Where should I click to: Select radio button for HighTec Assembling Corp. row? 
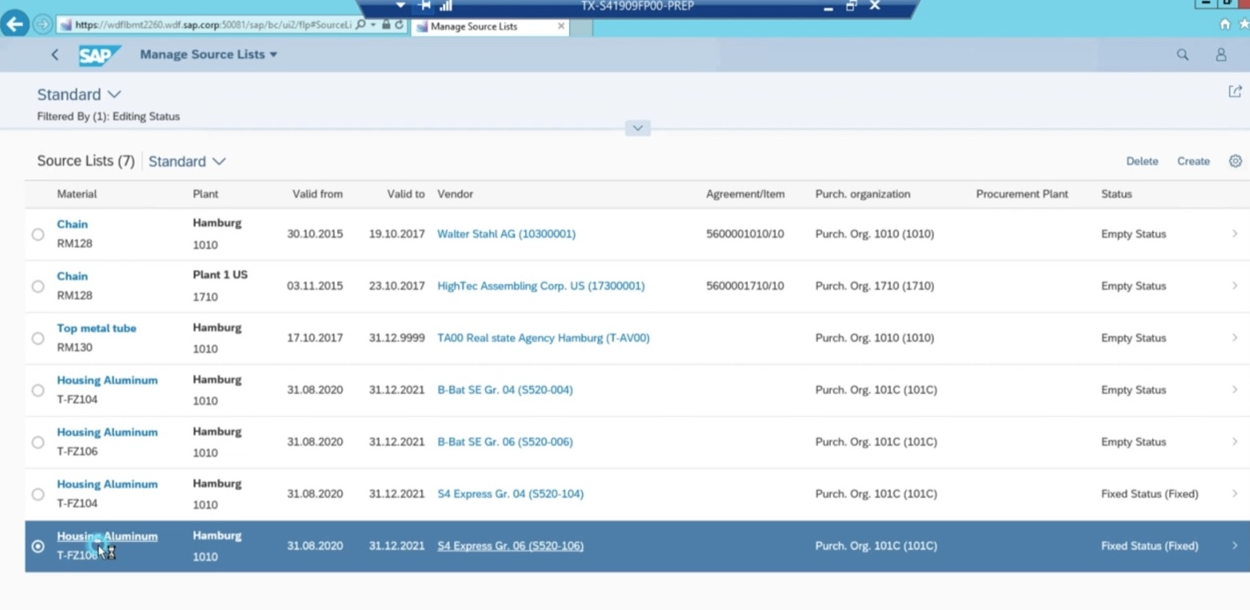(x=38, y=287)
